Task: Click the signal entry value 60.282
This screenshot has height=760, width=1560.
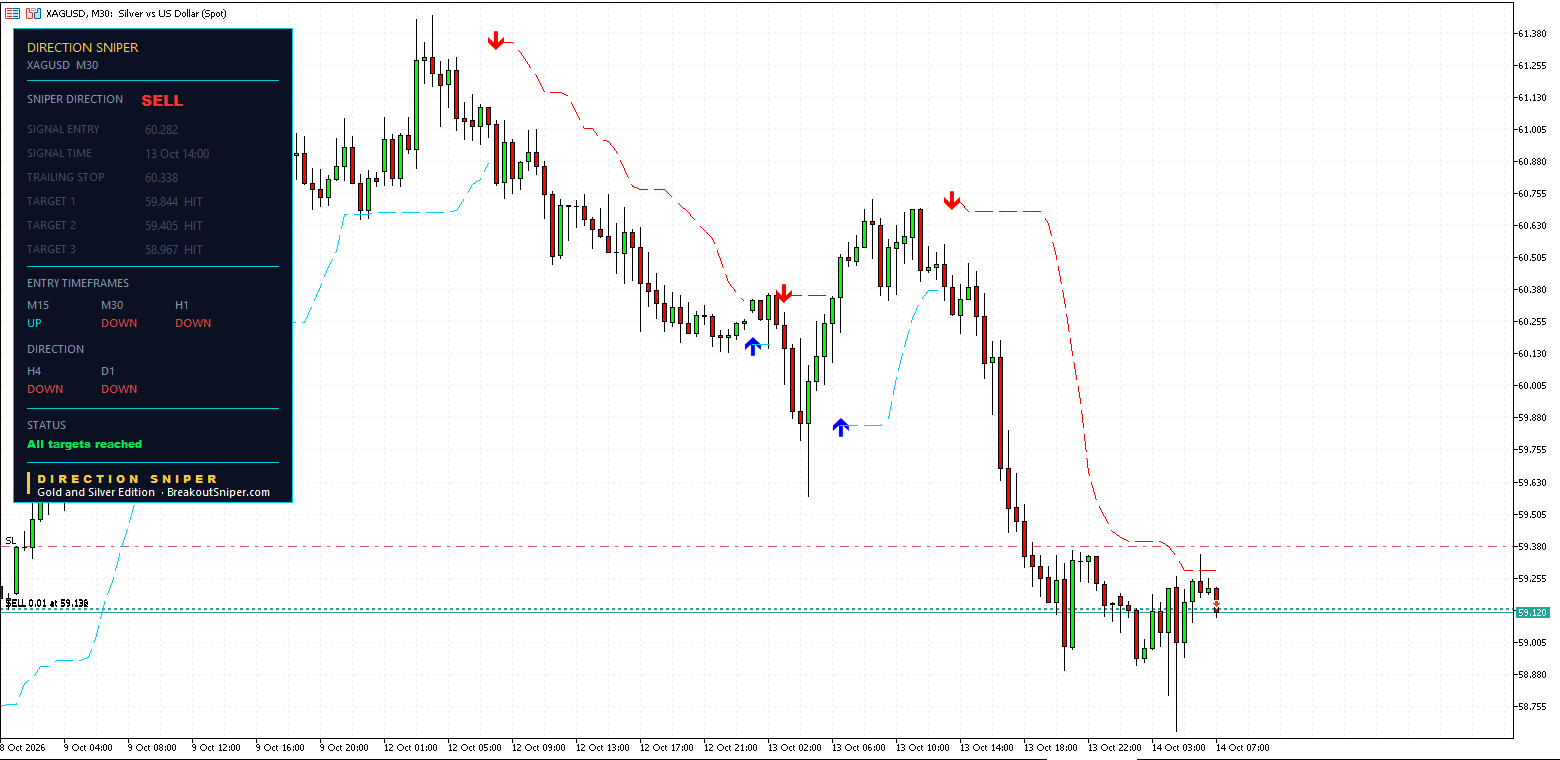Action: [161, 130]
